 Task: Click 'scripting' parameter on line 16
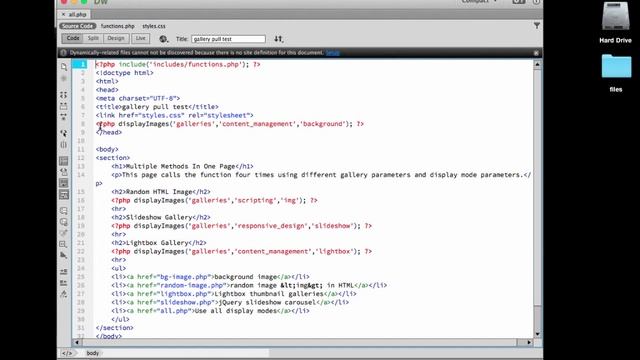pyautogui.click(x=256, y=200)
